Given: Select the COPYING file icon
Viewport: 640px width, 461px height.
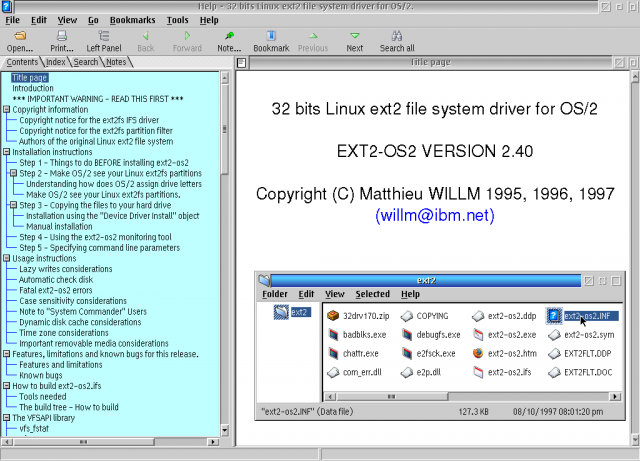Looking at the screenshot, I should (407, 316).
